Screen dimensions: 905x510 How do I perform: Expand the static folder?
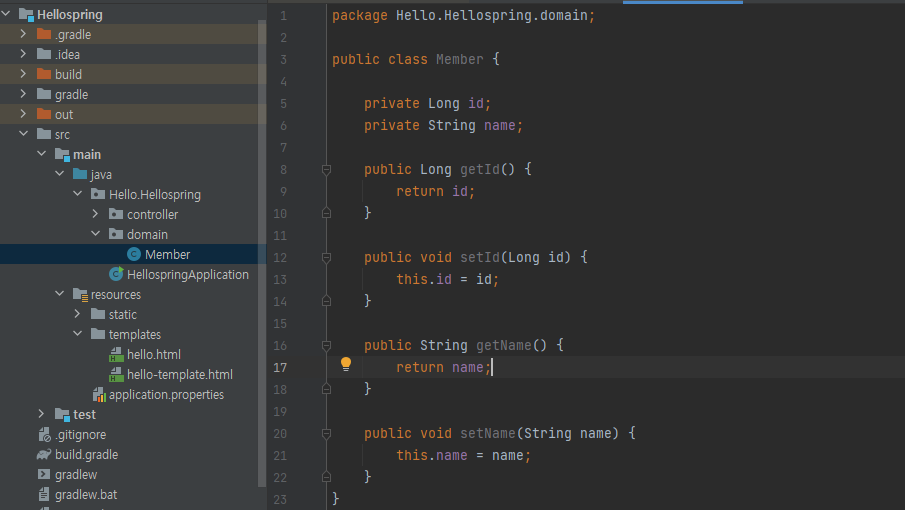click(x=77, y=314)
